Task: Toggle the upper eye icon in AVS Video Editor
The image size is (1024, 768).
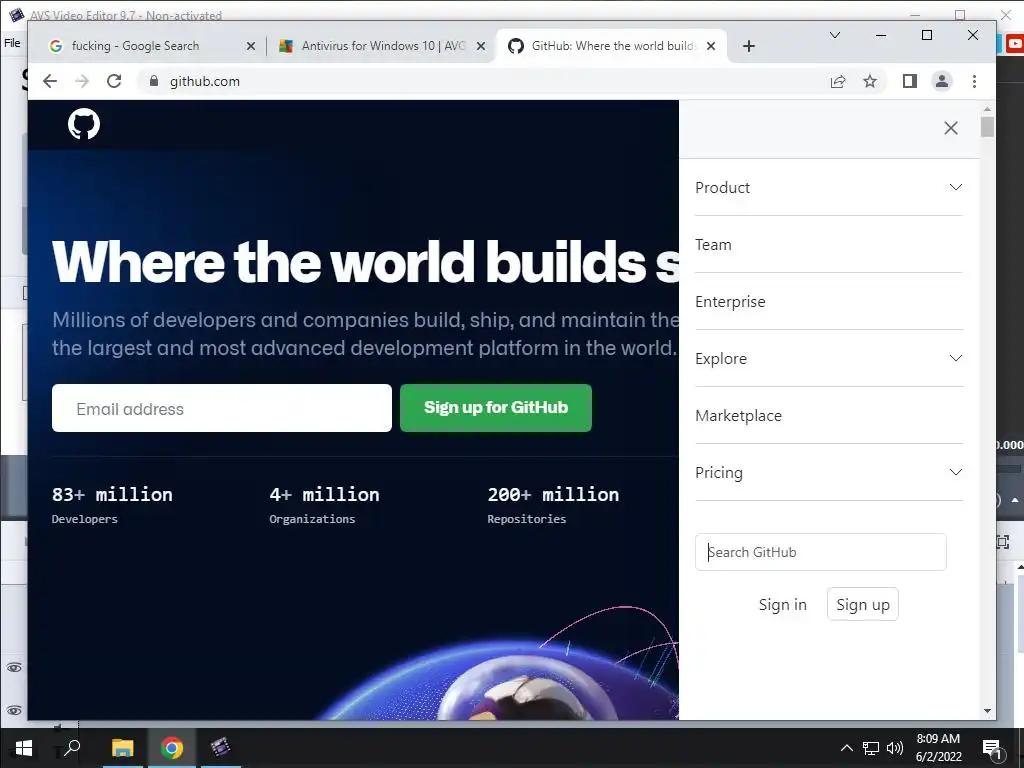Action: click(x=14, y=667)
